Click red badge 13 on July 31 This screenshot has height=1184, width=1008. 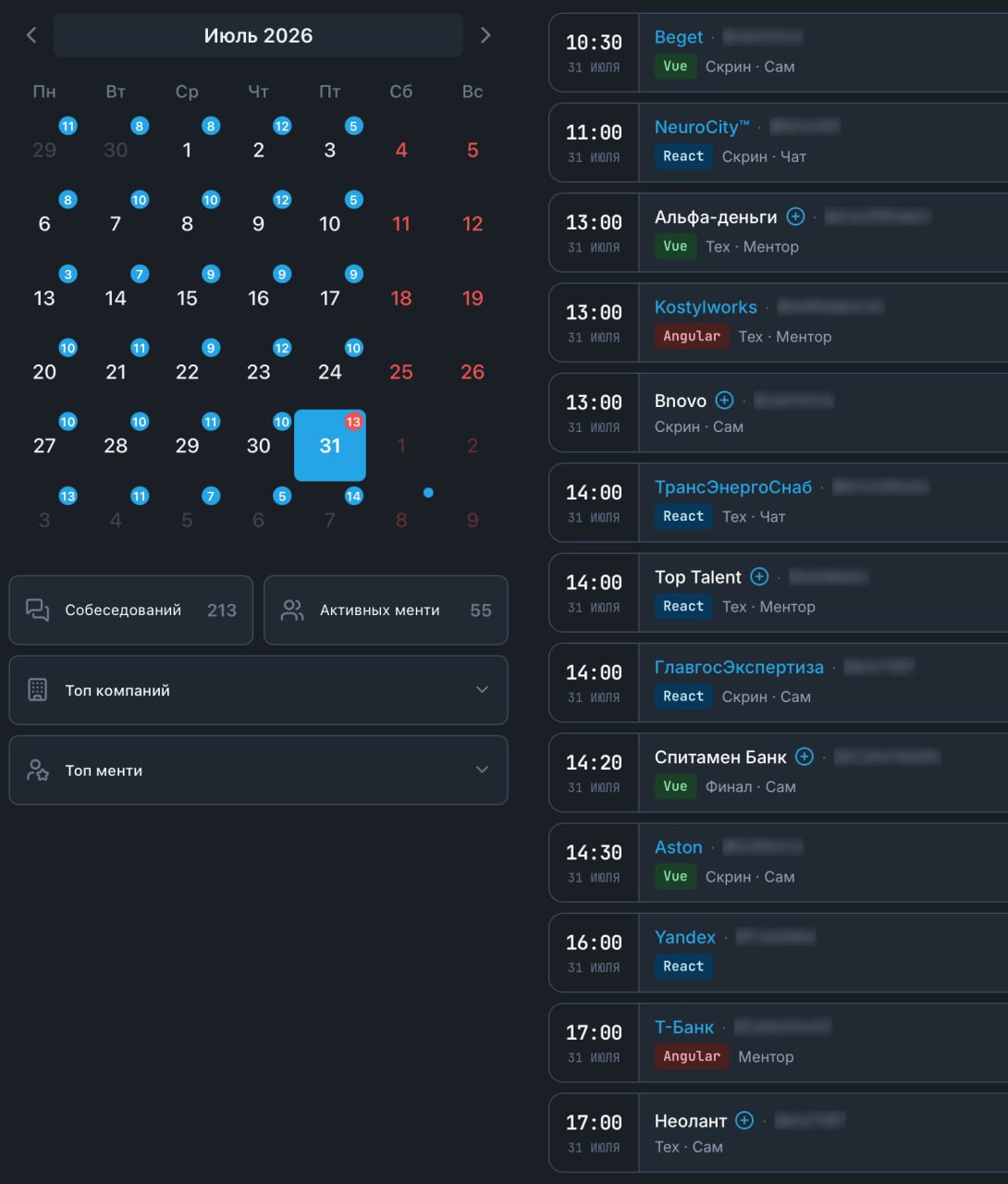353,422
